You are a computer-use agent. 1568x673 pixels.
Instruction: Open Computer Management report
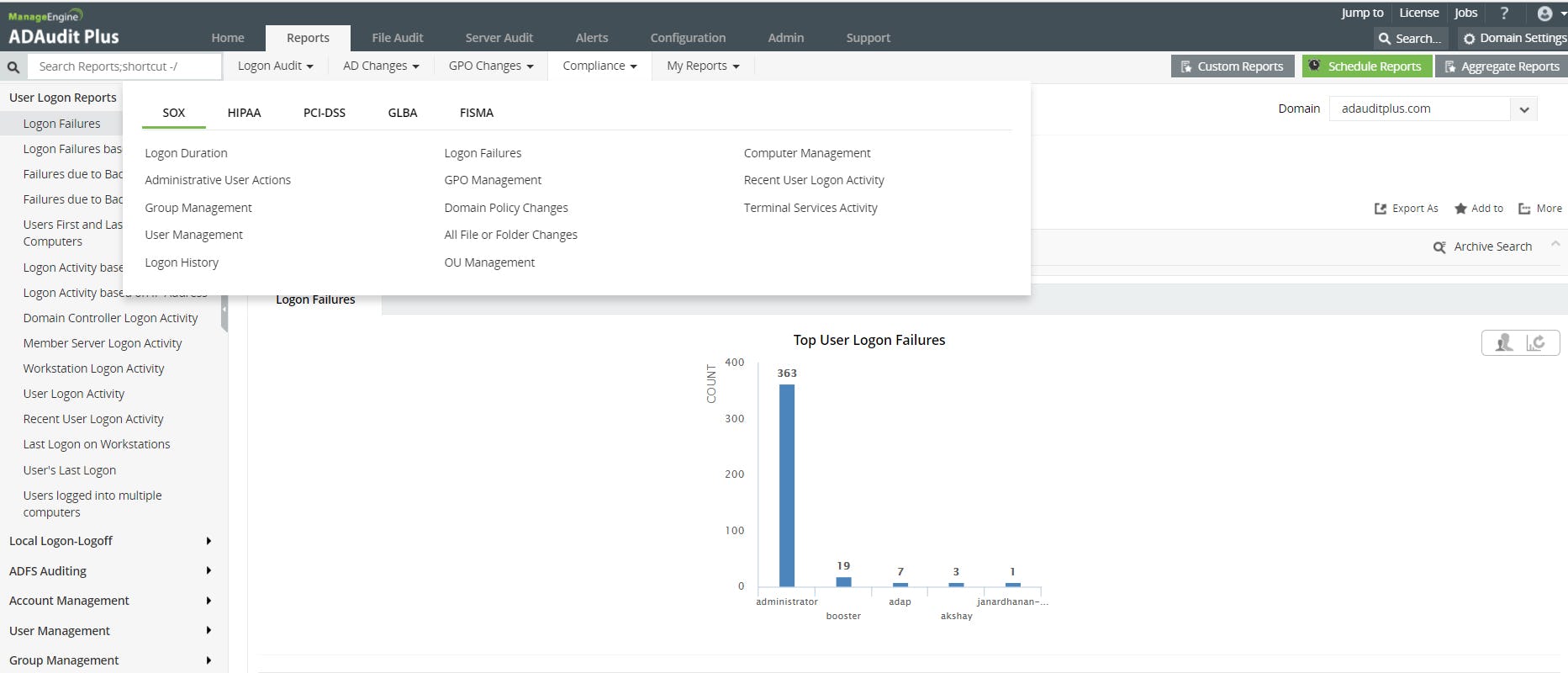tap(807, 153)
